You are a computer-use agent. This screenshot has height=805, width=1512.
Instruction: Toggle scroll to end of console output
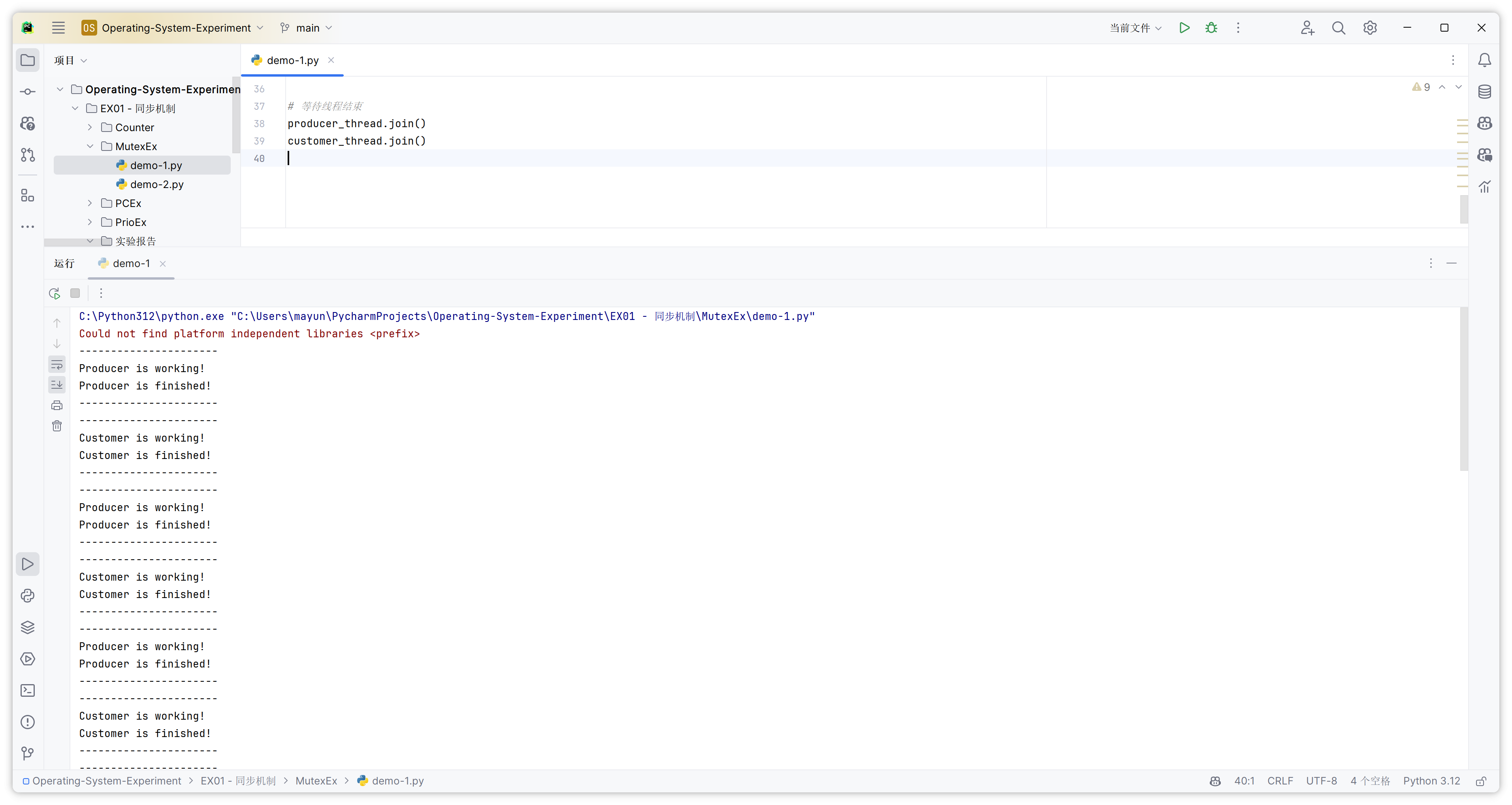pyautogui.click(x=57, y=385)
